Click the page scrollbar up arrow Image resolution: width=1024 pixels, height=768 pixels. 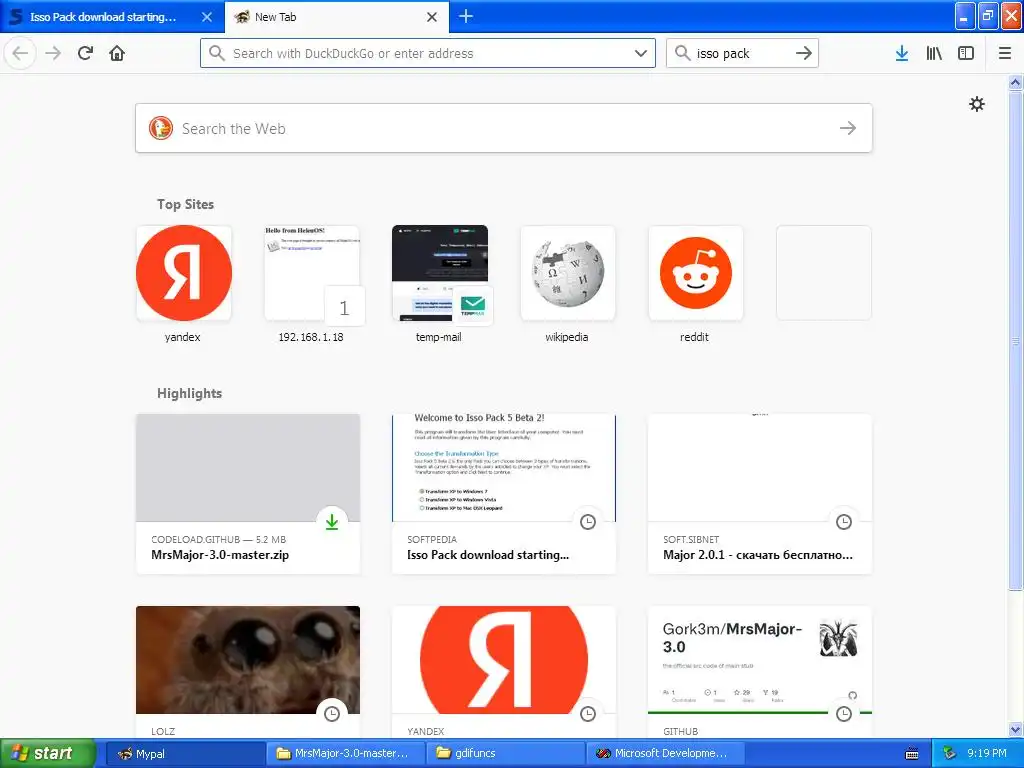click(1016, 82)
